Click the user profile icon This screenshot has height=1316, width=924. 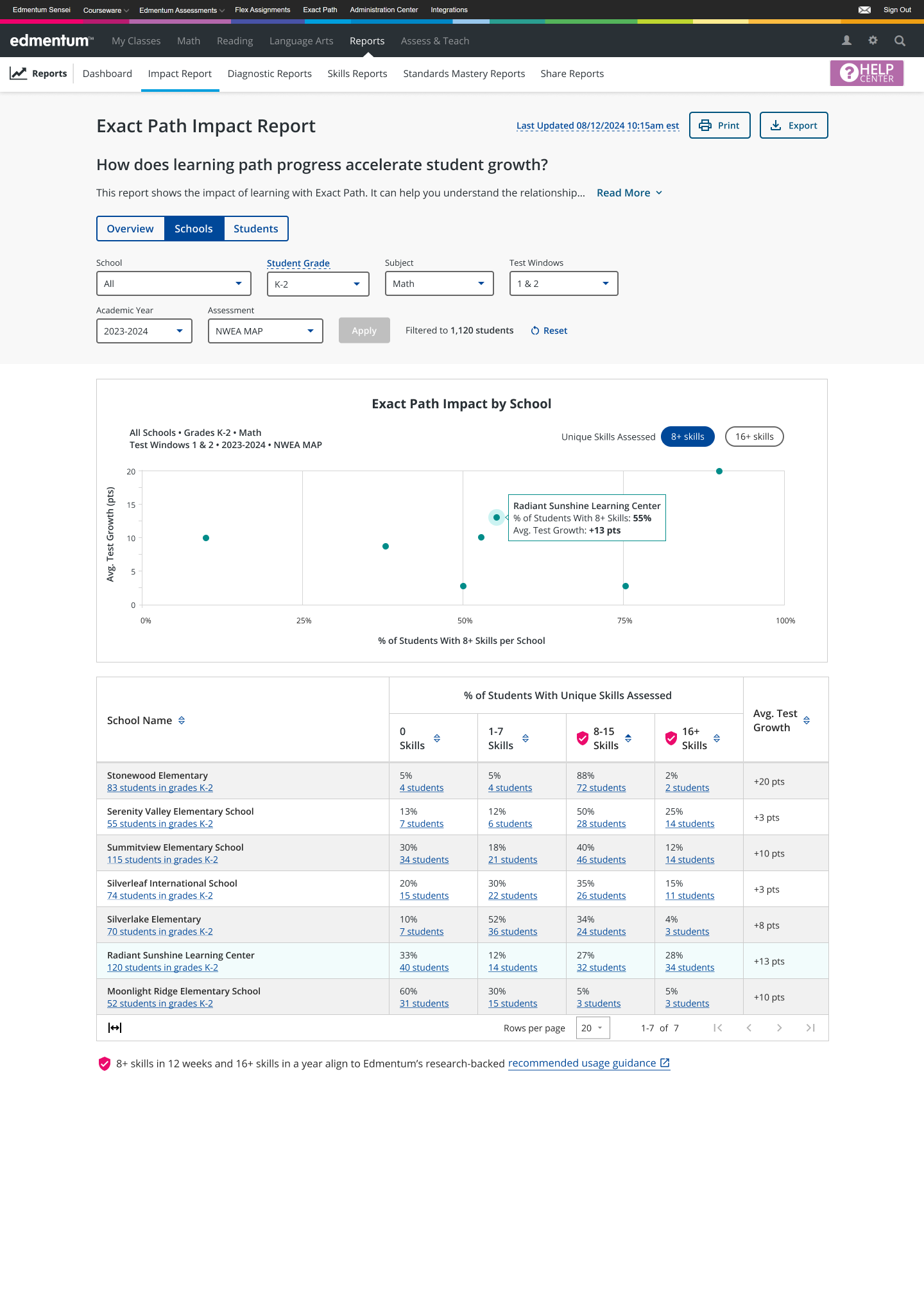[846, 40]
